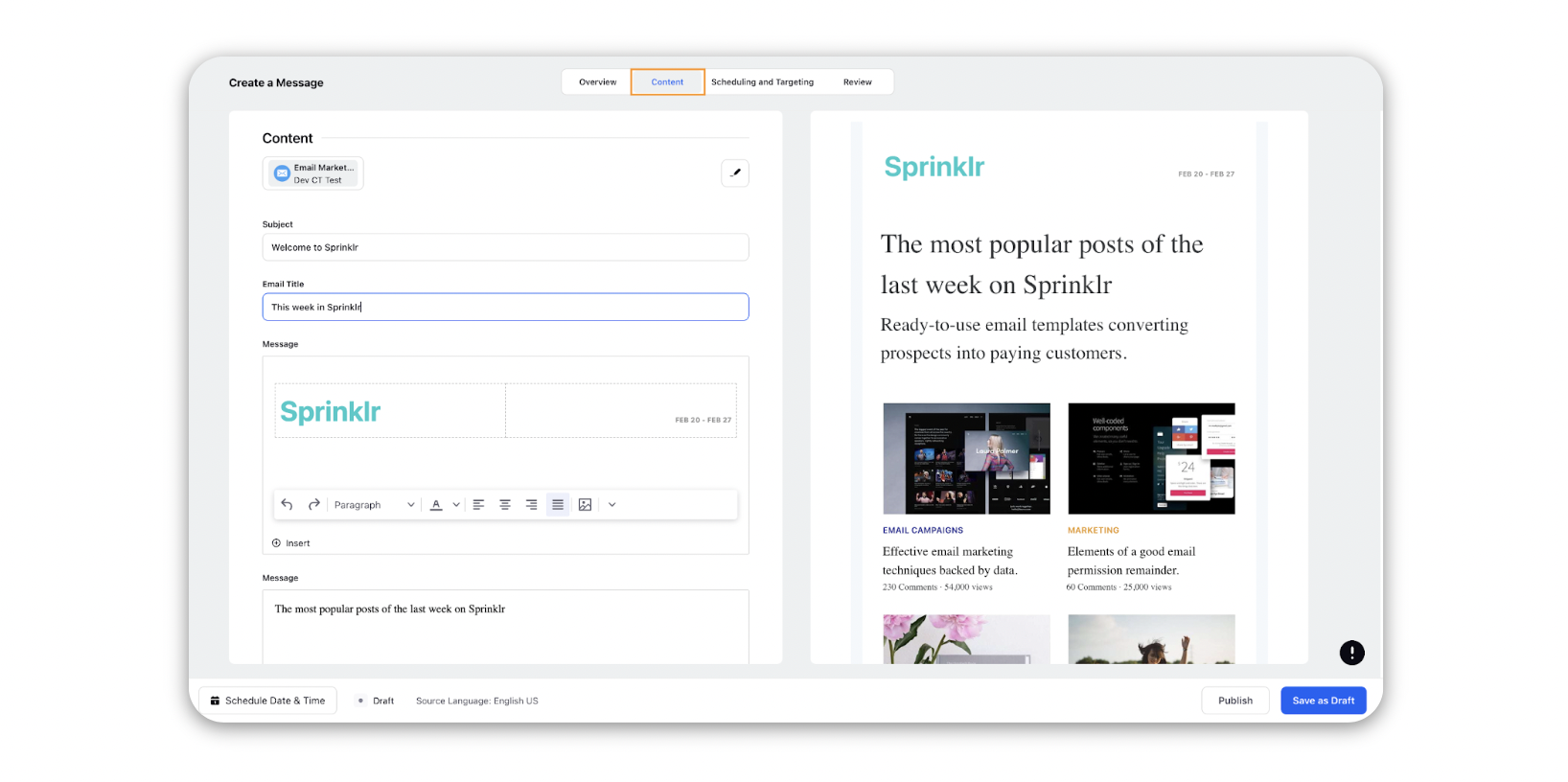
Task: Click the pencil edit icon in Content
Action: click(735, 173)
